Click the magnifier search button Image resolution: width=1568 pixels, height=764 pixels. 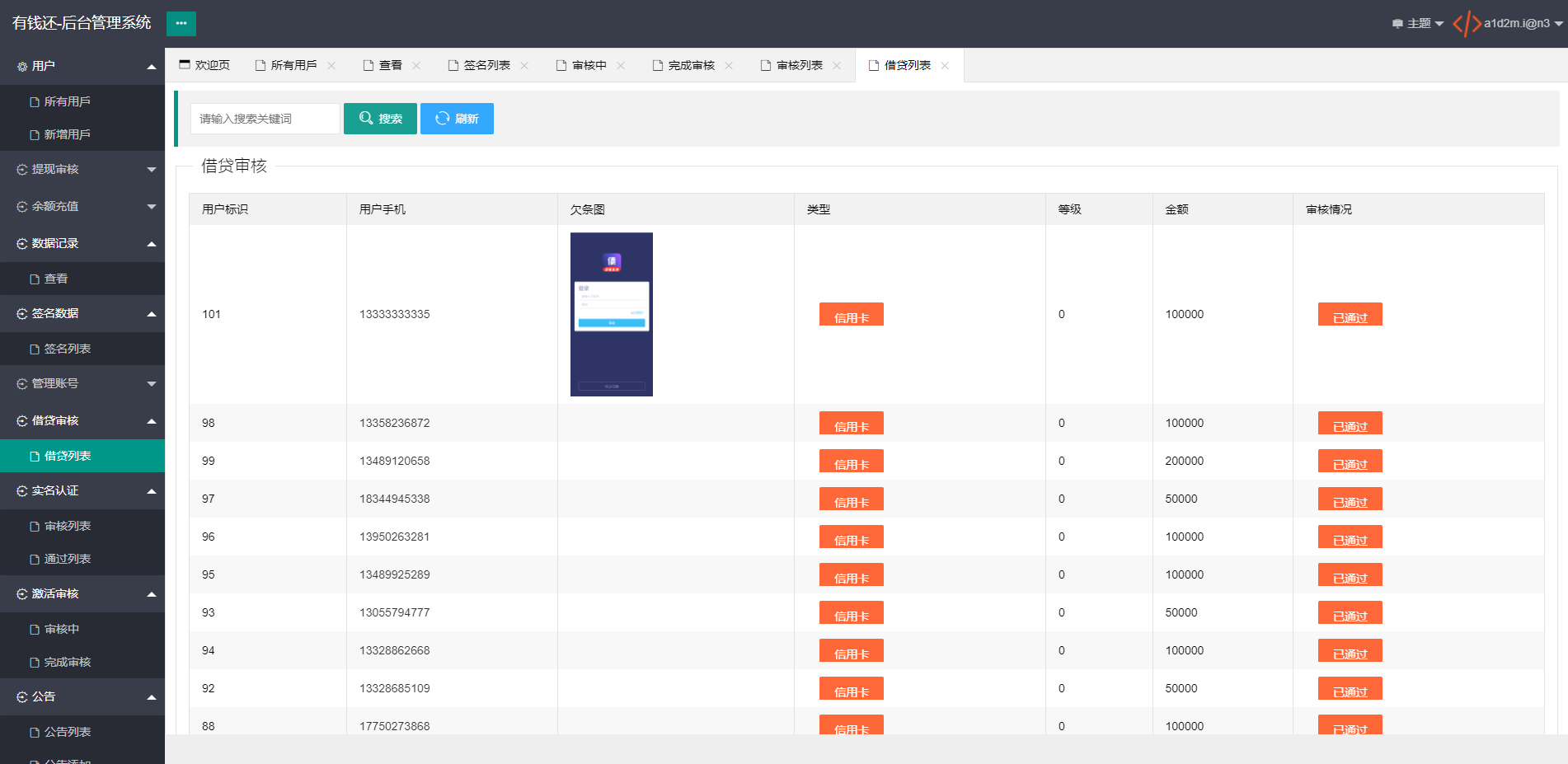click(x=380, y=119)
